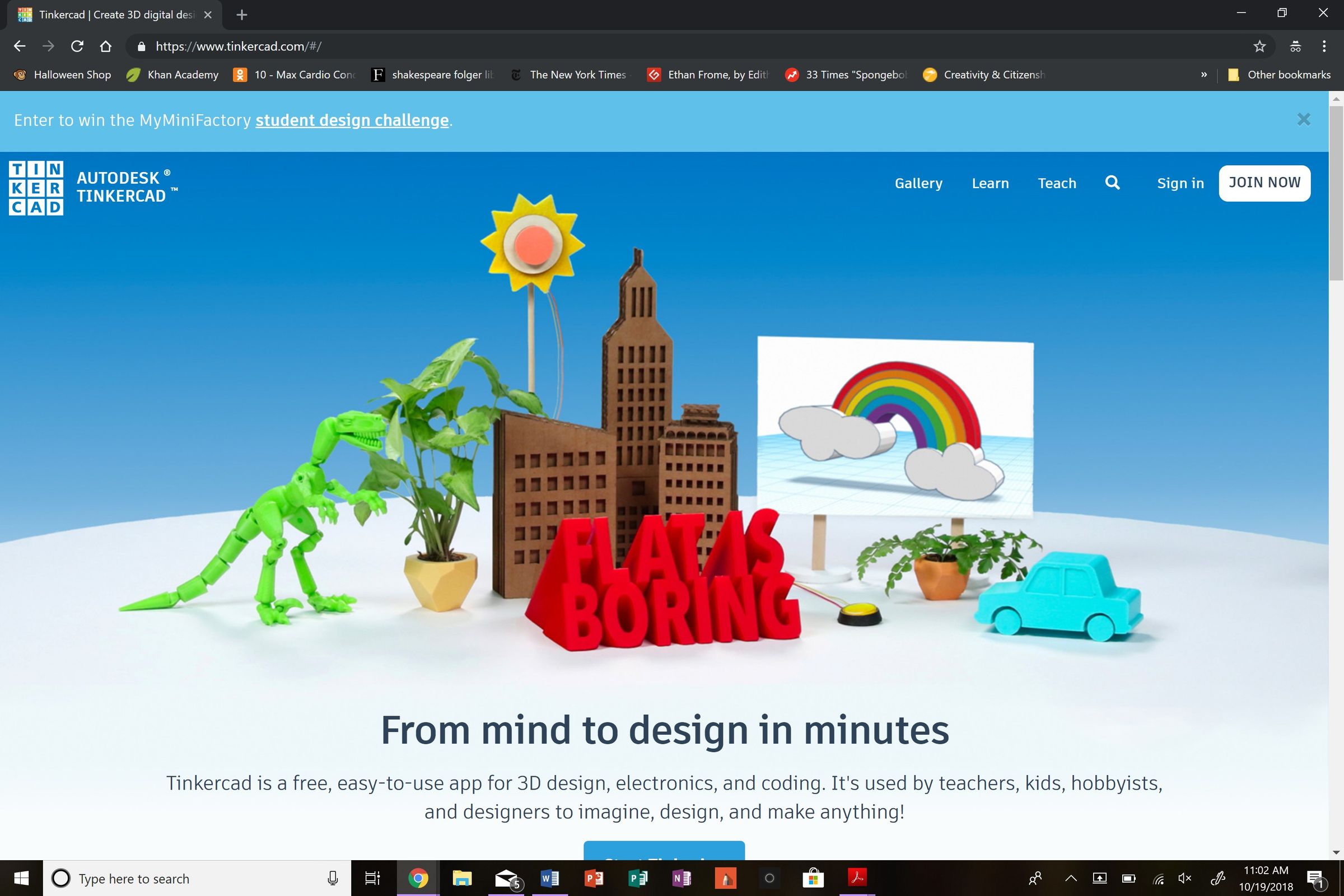Open the student design challenge link
1344x896 pixels.
point(352,120)
